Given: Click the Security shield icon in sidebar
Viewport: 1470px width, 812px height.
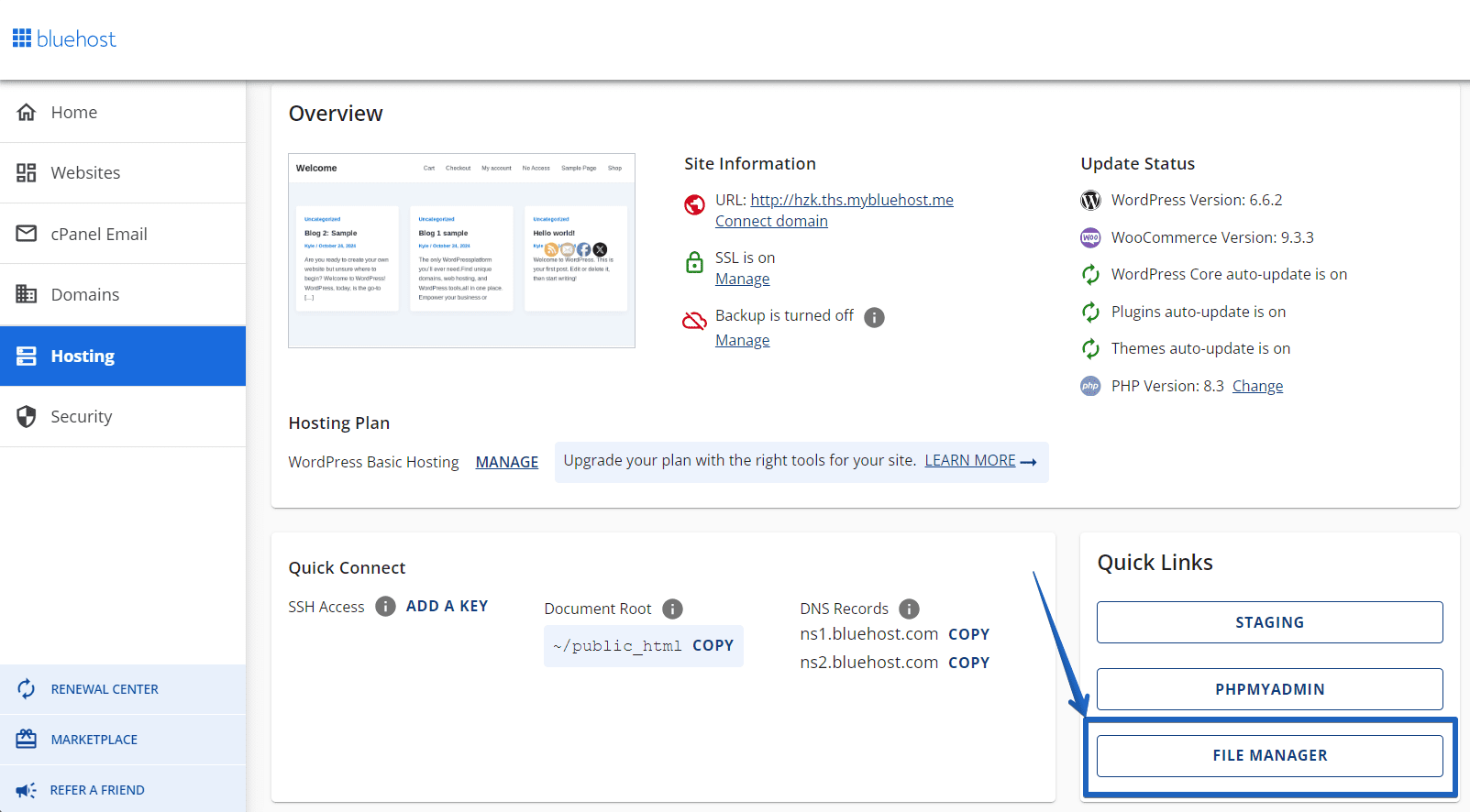Looking at the screenshot, I should click(27, 416).
